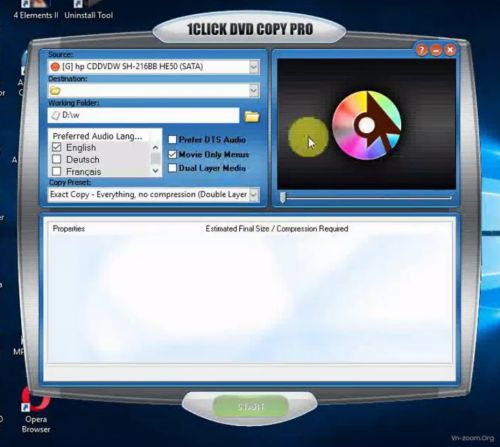Close the 1Click DVD Copy Pro window

pos(450,50)
